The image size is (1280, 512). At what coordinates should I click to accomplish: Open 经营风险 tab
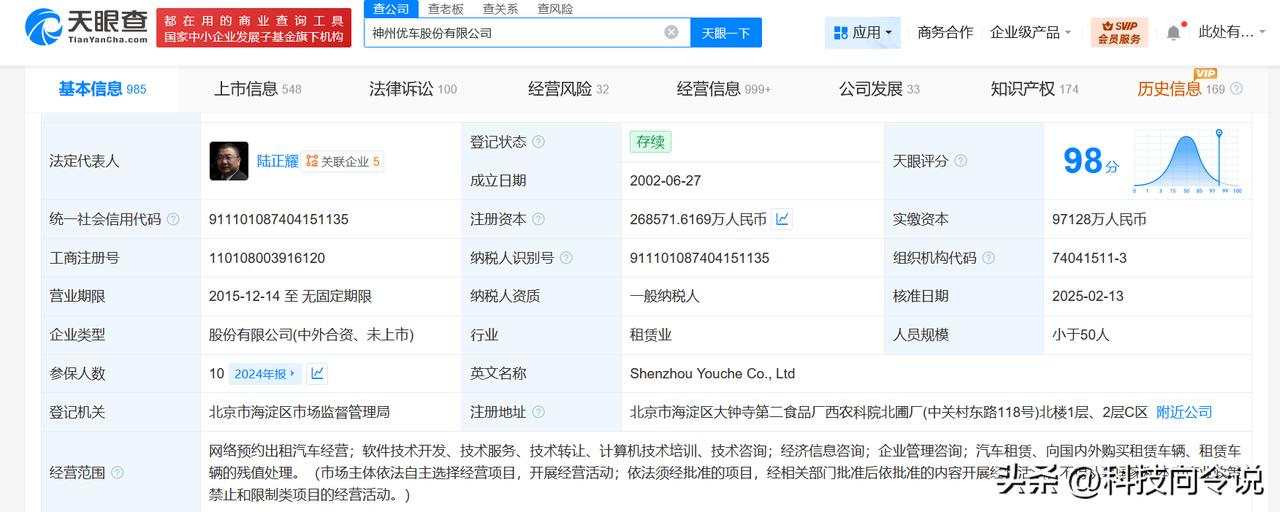tap(568, 89)
